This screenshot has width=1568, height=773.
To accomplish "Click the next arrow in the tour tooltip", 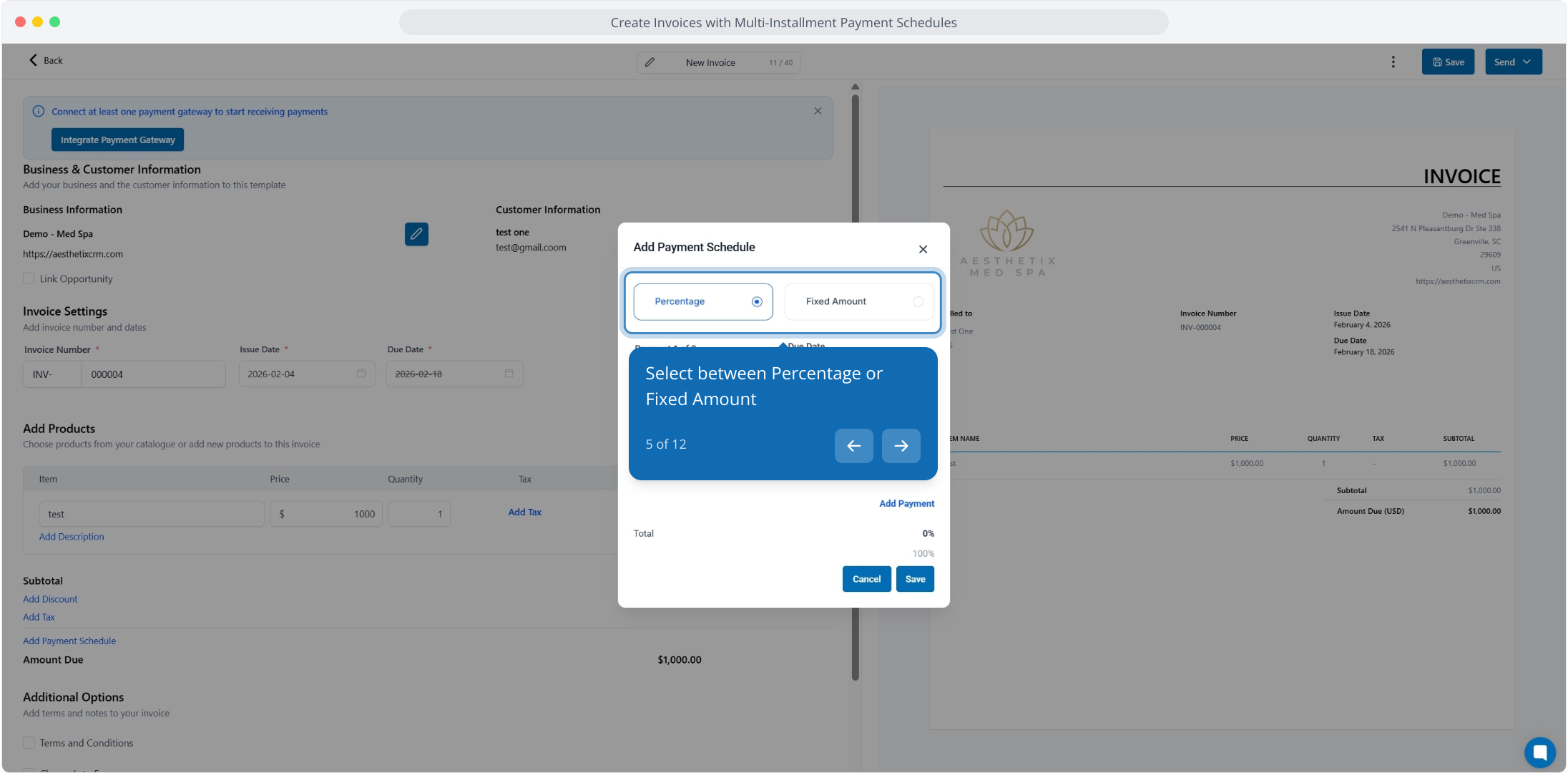I will pos(901,446).
